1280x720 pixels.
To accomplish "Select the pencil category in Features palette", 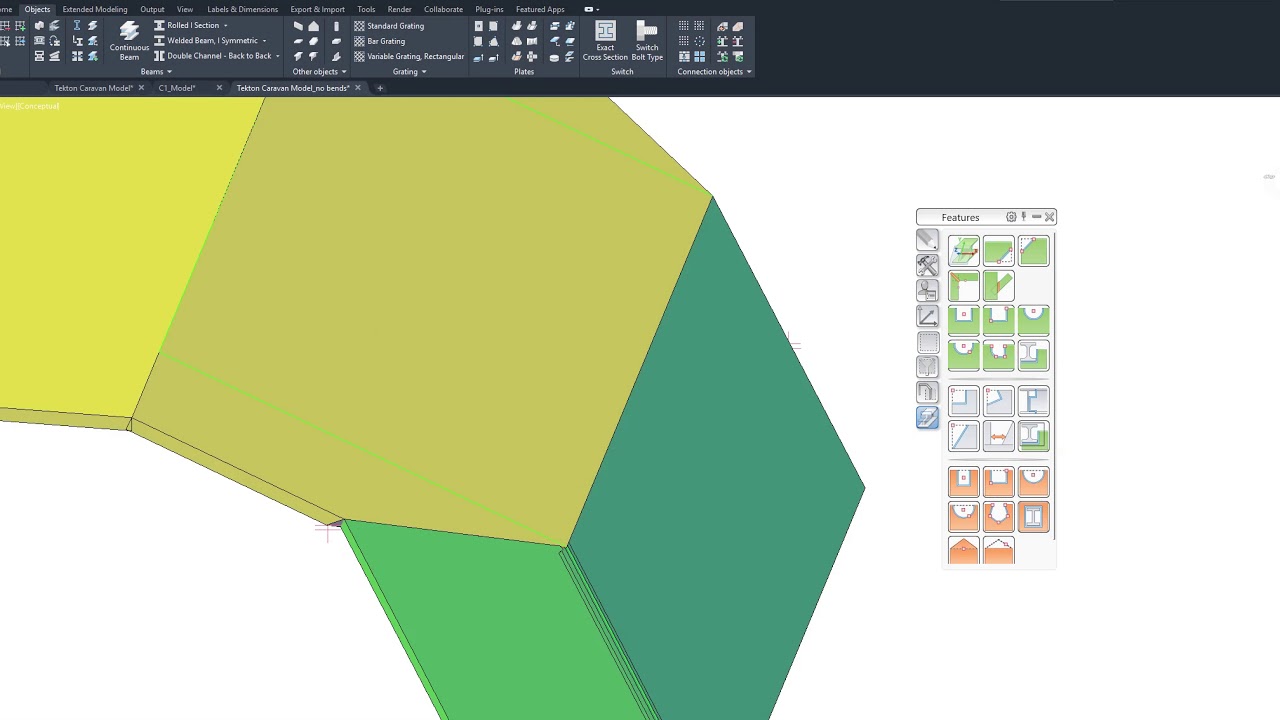I will click(927, 240).
